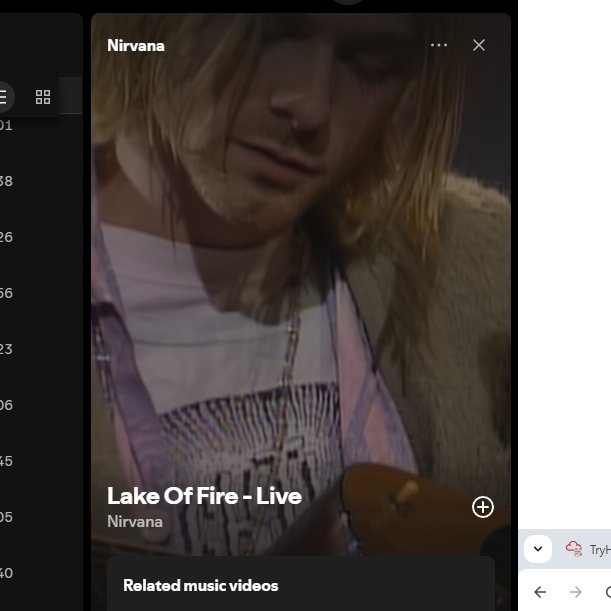The height and width of the screenshot is (611, 611).
Task: Close the Nirvana now playing panel
Action: click(479, 45)
